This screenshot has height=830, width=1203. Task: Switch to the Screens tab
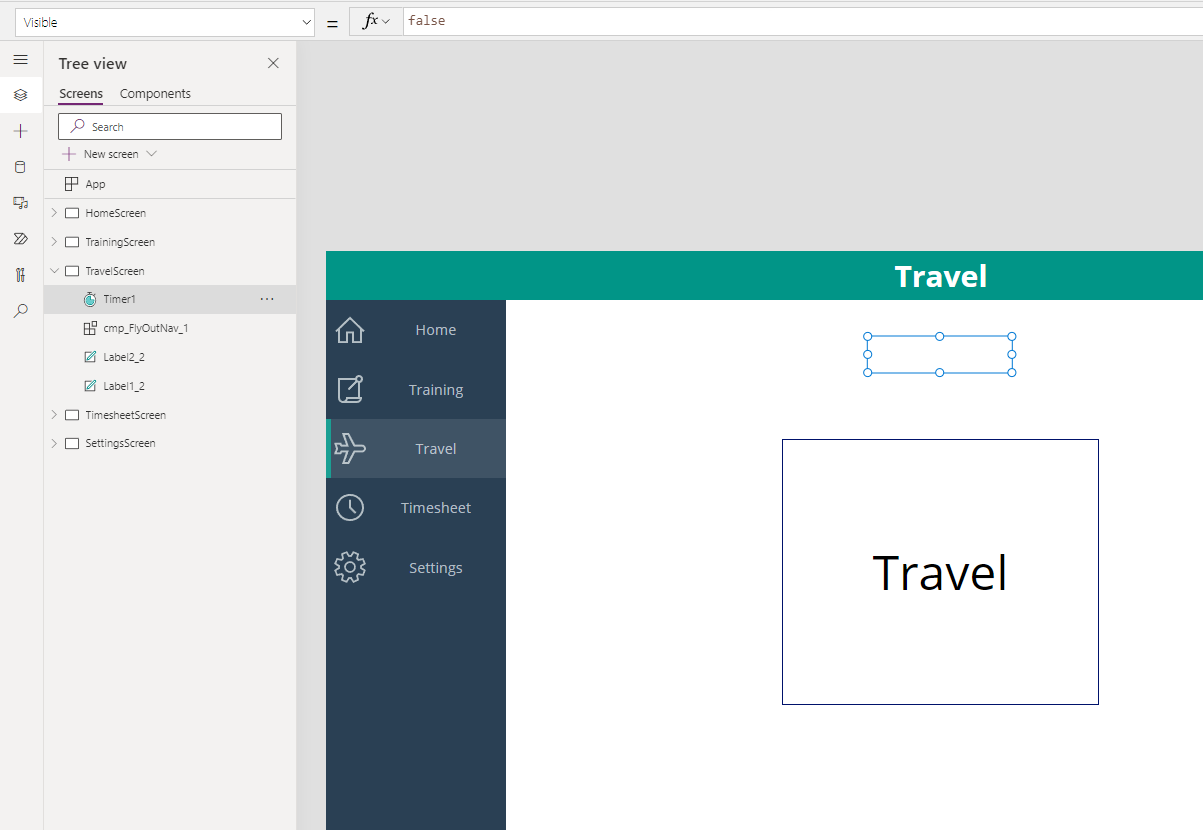[x=81, y=94]
